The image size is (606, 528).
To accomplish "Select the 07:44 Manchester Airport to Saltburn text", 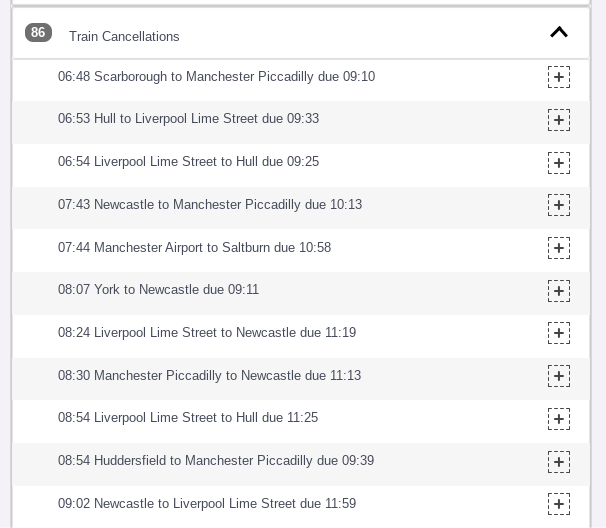I will tap(194, 247).
